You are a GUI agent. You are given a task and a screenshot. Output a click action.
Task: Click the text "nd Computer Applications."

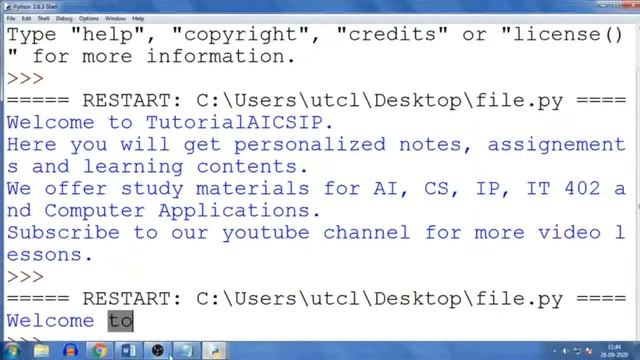164,211
